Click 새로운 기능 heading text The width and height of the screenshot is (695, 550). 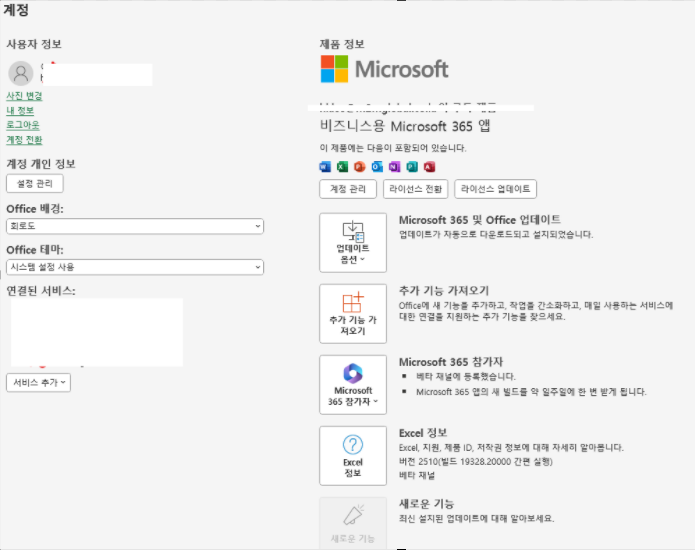coord(426,504)
